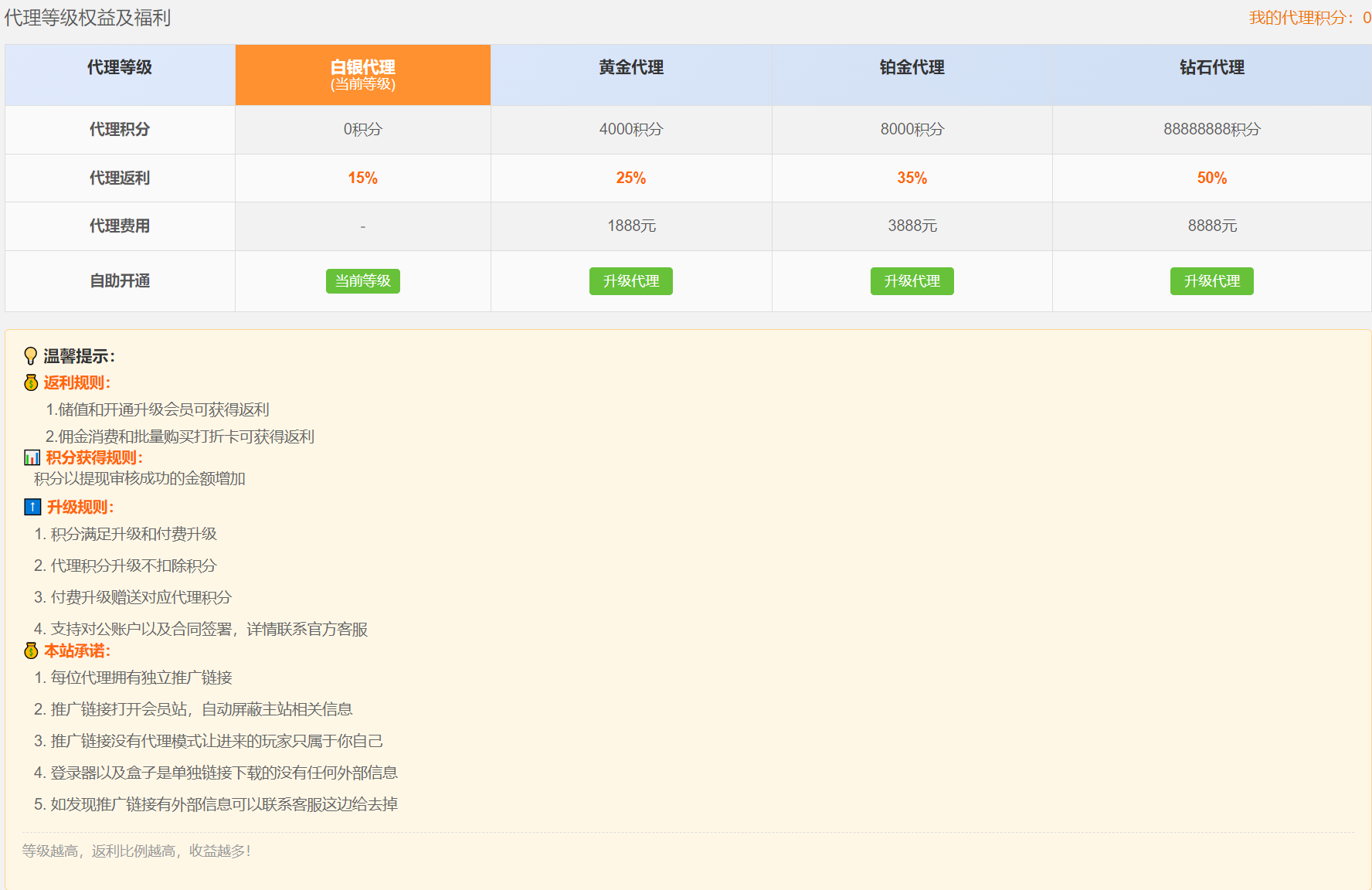This screenshot has height=890, width=1372.
Task: Click the green 当前等级 button
Action: 362,281
